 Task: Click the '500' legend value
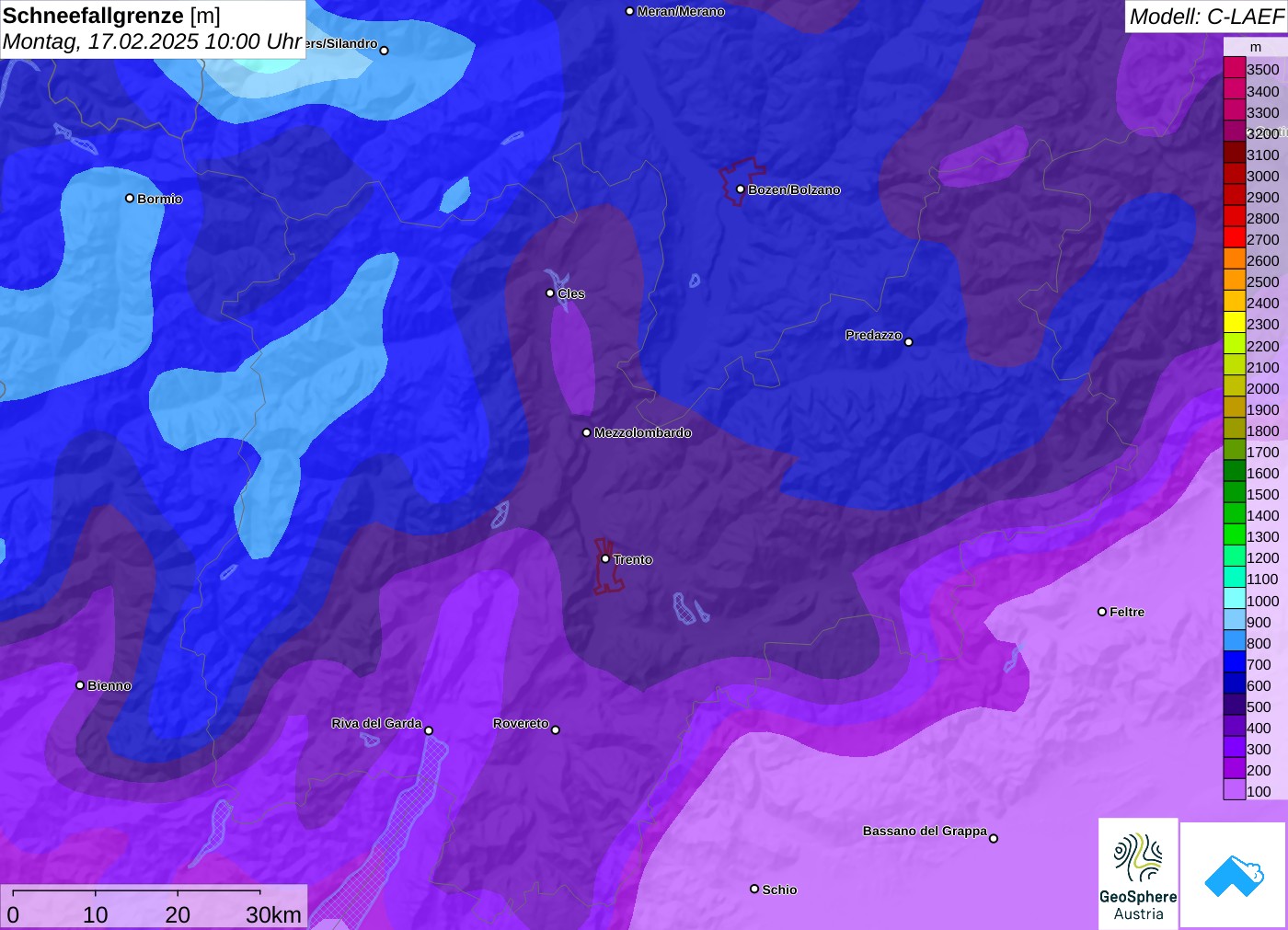tap(1259, 706)
